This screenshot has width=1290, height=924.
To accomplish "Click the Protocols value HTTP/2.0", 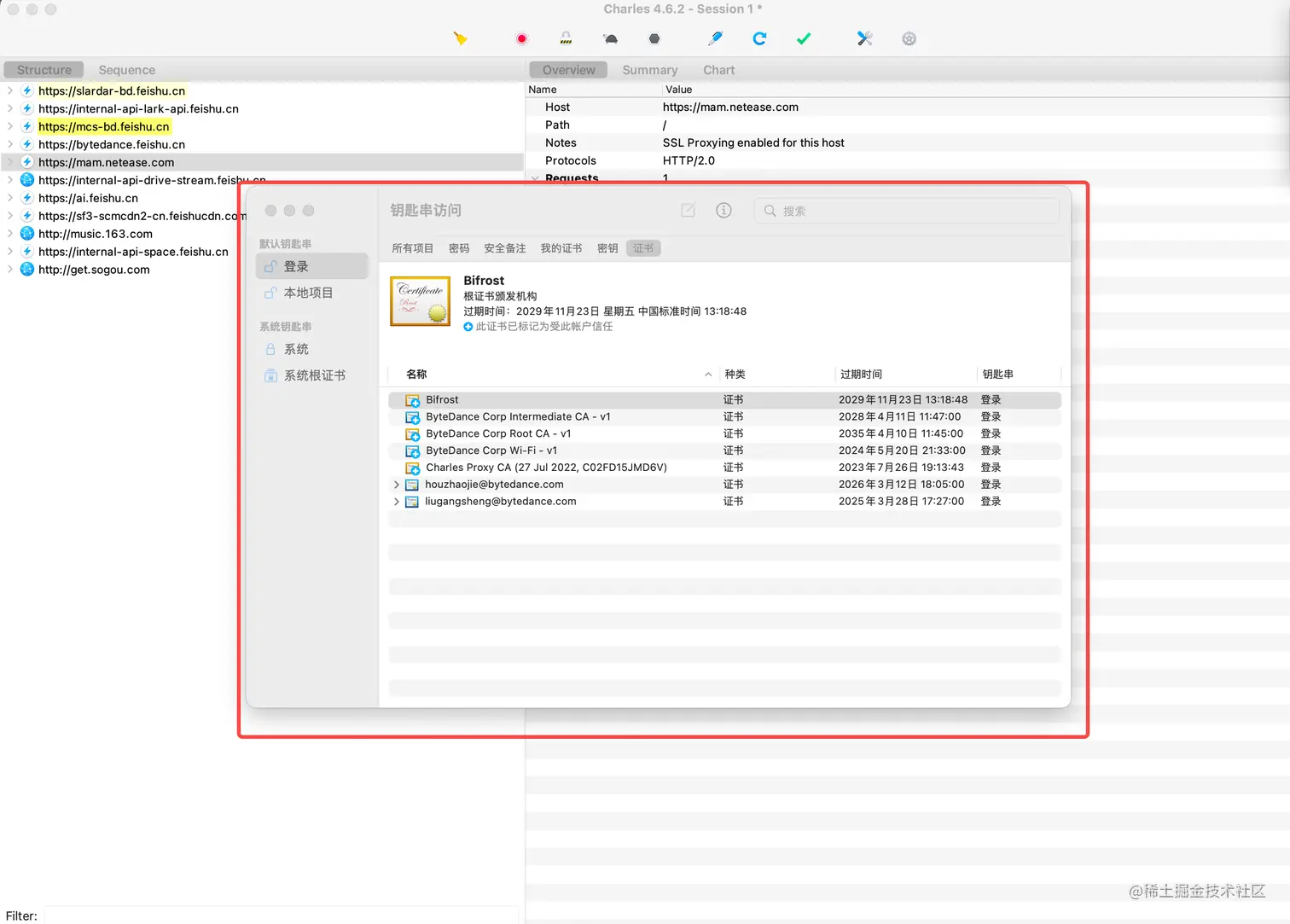I will click(x=689, y=160).
